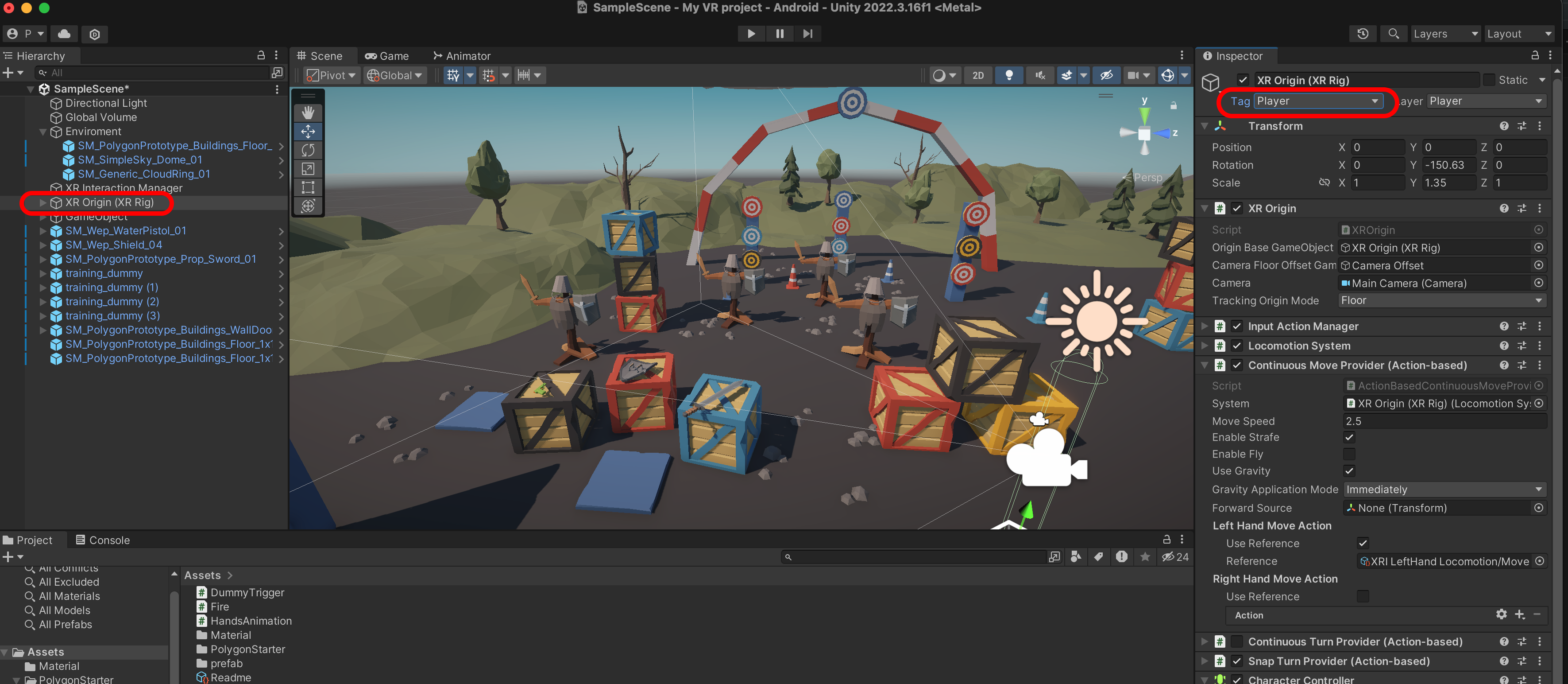
Task: Open the PolygonStarter folder in Assets
Action: (x=247, y=649)
